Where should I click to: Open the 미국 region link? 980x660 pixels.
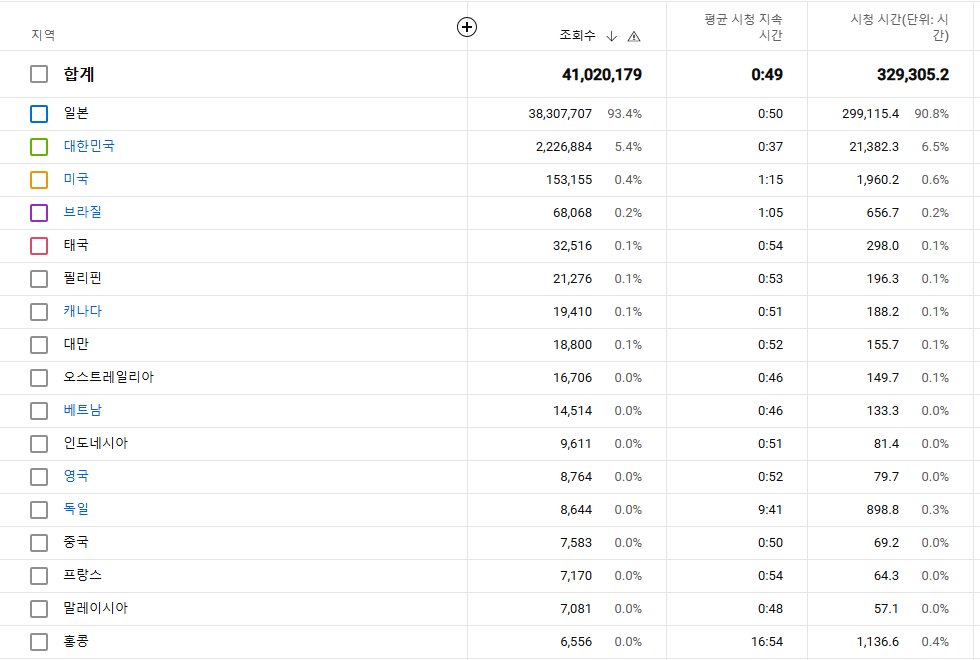click(x=76, y=179)
